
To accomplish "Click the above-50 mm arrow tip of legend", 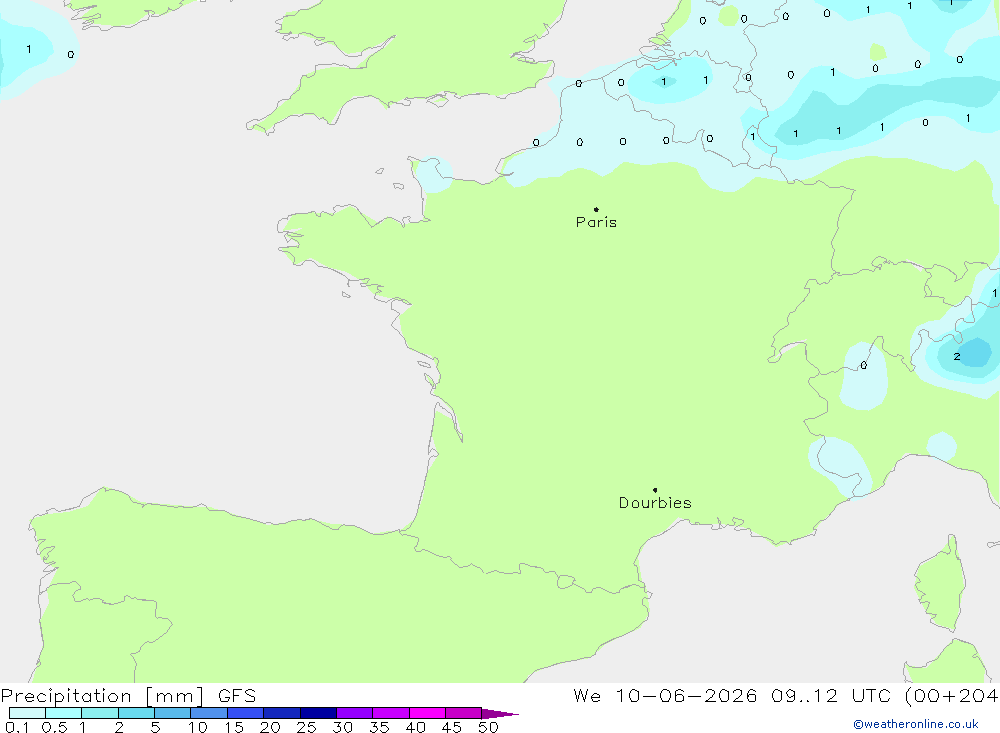I will click(x=500, y=713).
